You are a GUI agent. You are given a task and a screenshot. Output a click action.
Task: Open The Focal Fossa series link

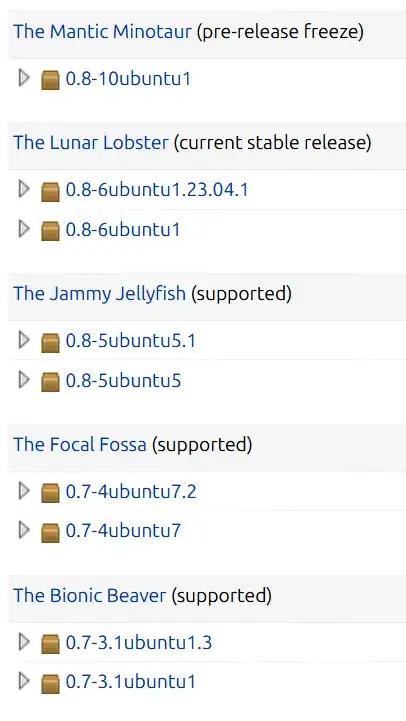(x=80, y=444)
